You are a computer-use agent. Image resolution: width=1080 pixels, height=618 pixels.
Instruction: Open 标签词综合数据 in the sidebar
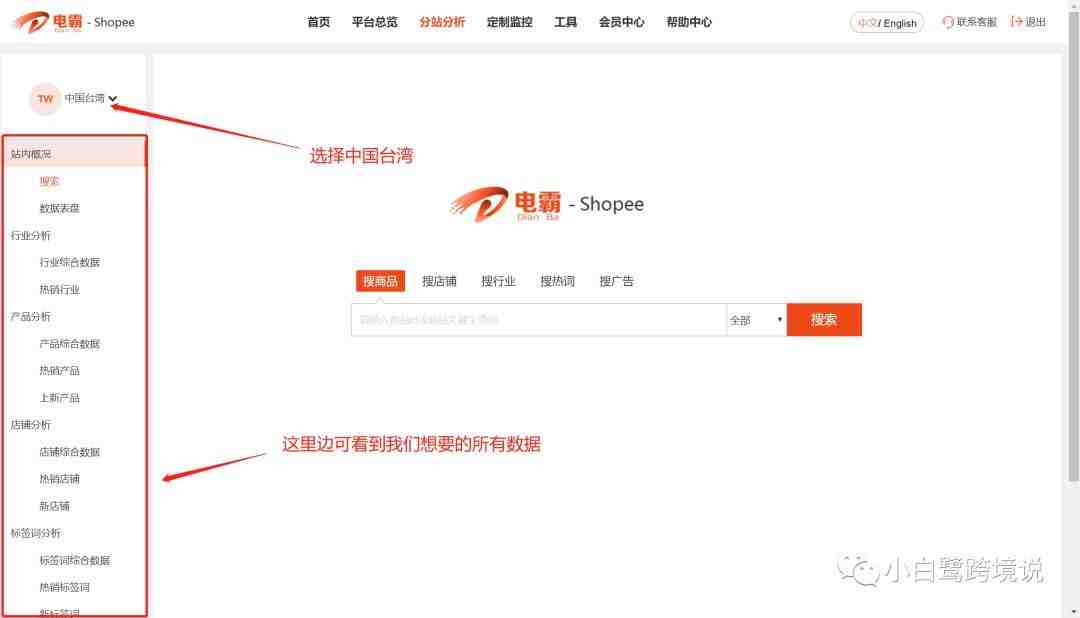pyautogui.click(x=74, y=560)
